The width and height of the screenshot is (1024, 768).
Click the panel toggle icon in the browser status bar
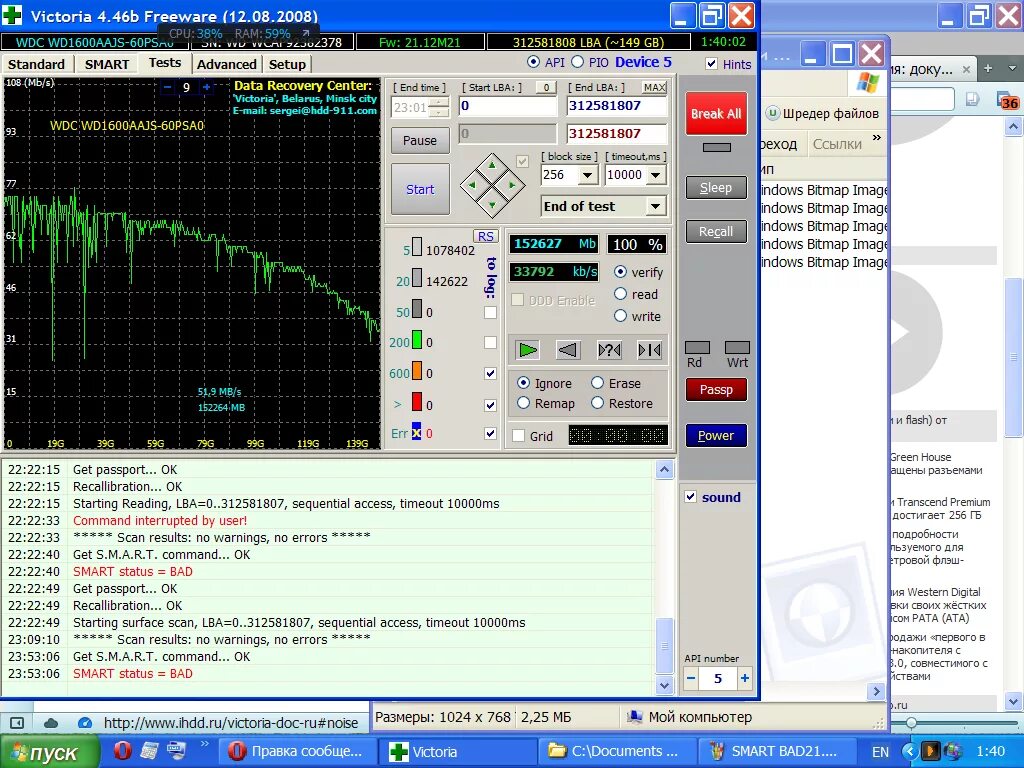coord(17,723)
